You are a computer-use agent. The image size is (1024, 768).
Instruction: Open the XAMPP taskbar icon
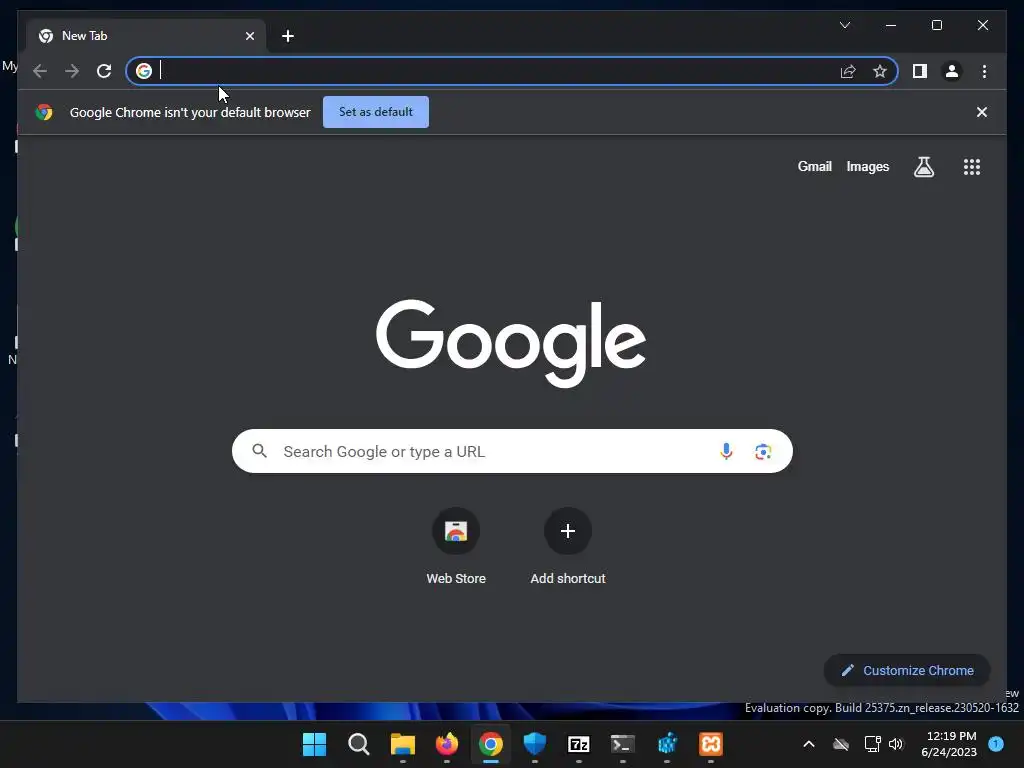[x=711, y=744]
